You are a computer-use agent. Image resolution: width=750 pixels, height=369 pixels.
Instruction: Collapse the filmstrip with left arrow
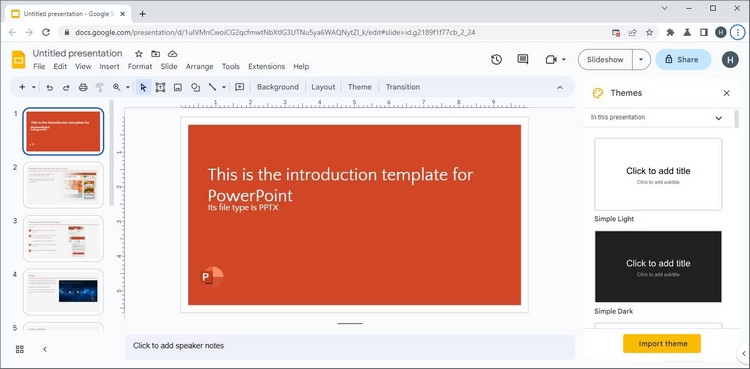click(45, 349)
